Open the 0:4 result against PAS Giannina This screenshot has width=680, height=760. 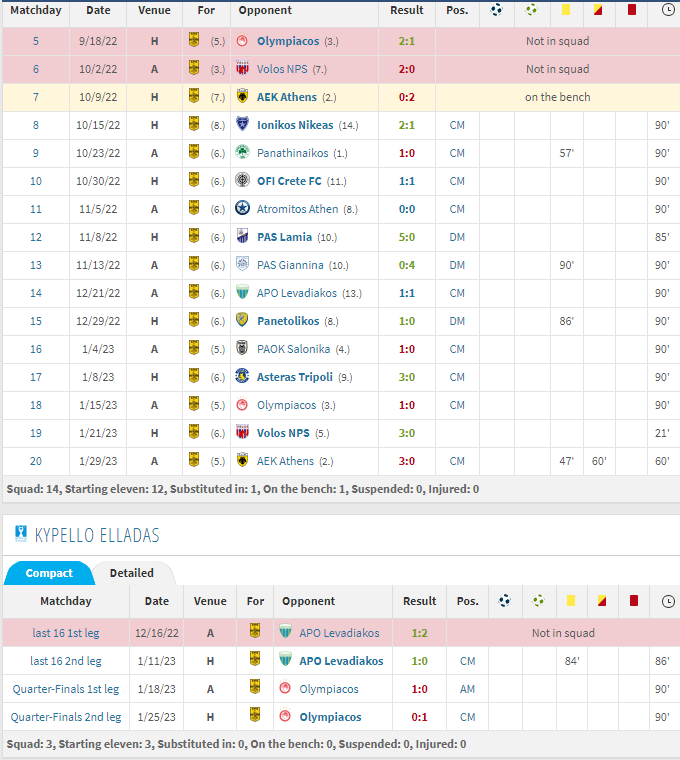(x=407, y=265)
